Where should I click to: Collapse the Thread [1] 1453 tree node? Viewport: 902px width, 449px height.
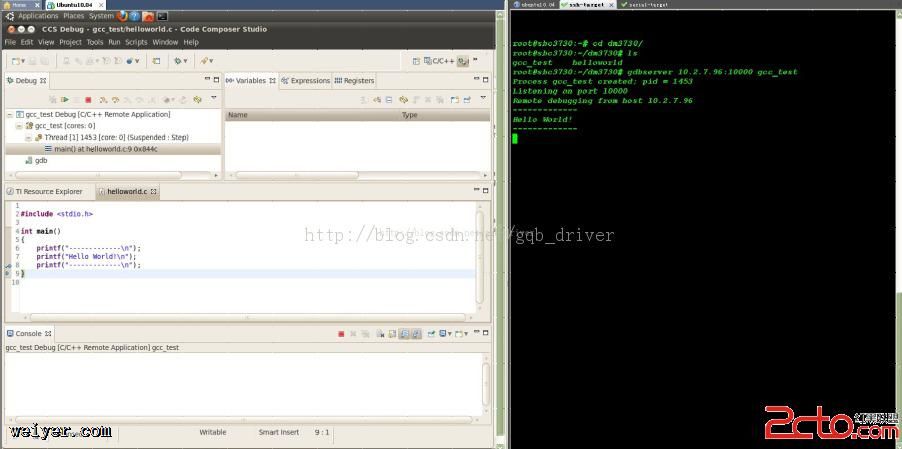point(28,137)
